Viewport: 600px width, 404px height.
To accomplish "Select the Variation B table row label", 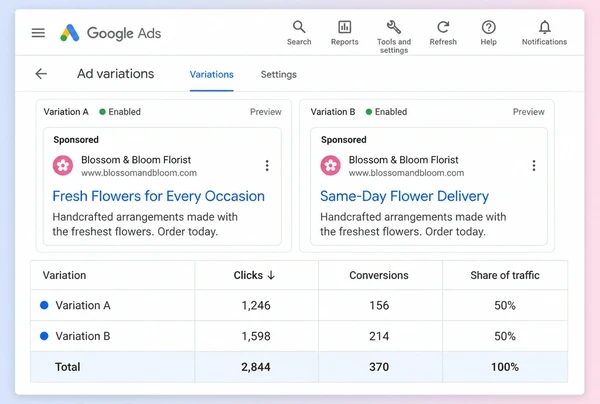I will coord(83,336).
